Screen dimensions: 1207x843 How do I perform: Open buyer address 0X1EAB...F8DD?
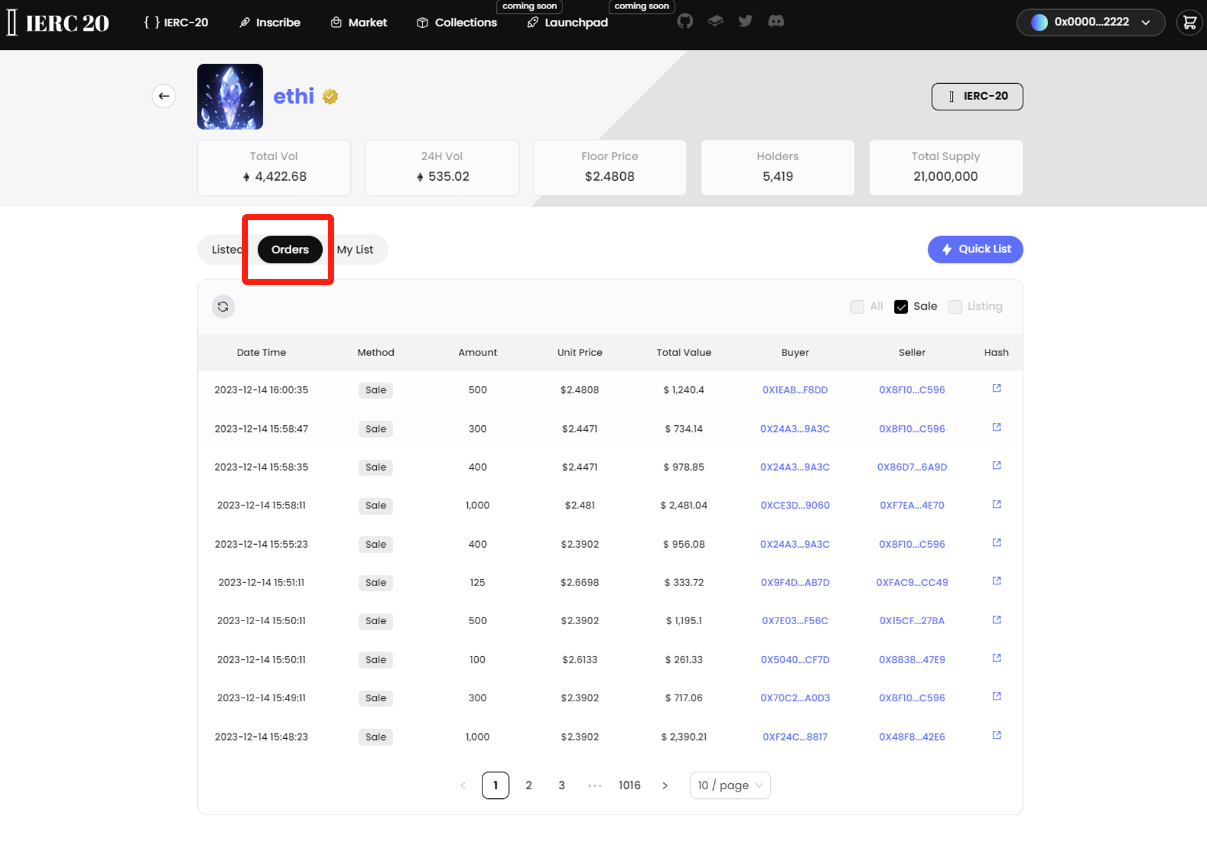(795, 390)
